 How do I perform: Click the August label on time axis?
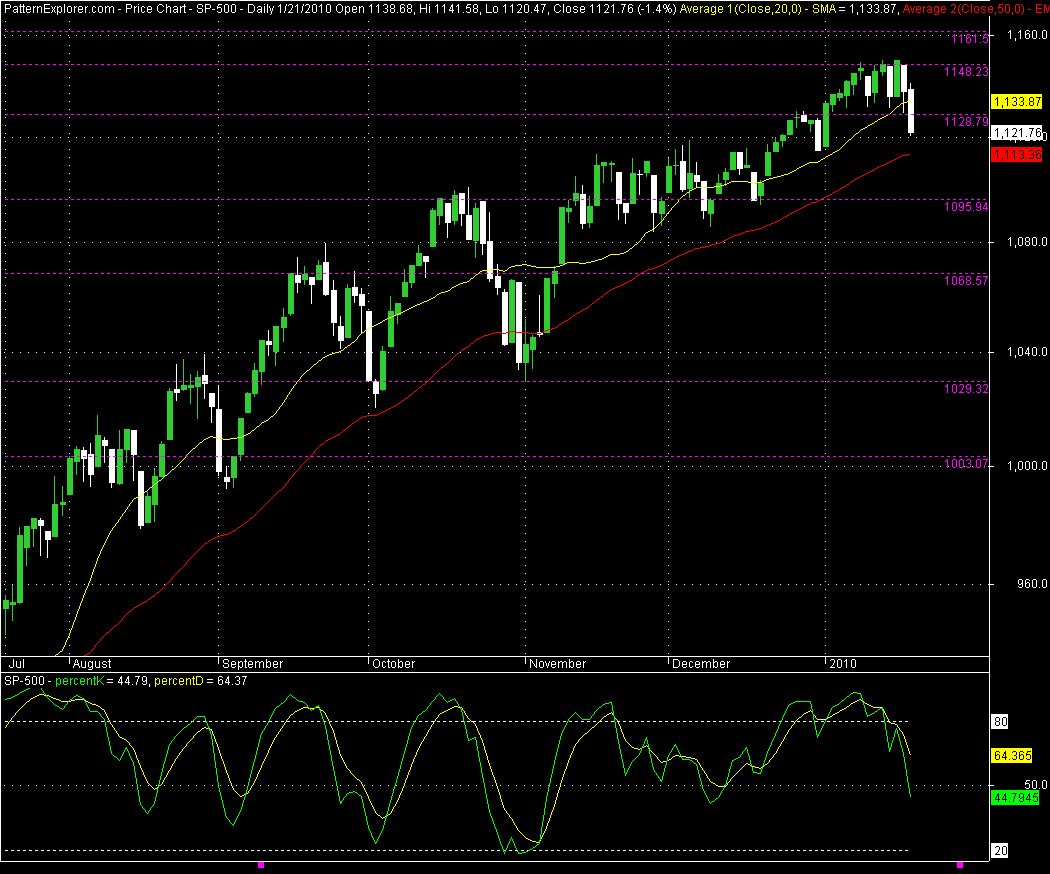[x=92, y=664]
